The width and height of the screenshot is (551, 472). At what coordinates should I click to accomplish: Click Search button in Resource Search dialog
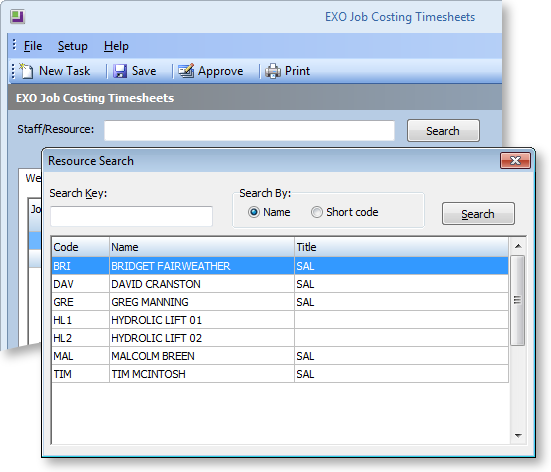[478, 214]
